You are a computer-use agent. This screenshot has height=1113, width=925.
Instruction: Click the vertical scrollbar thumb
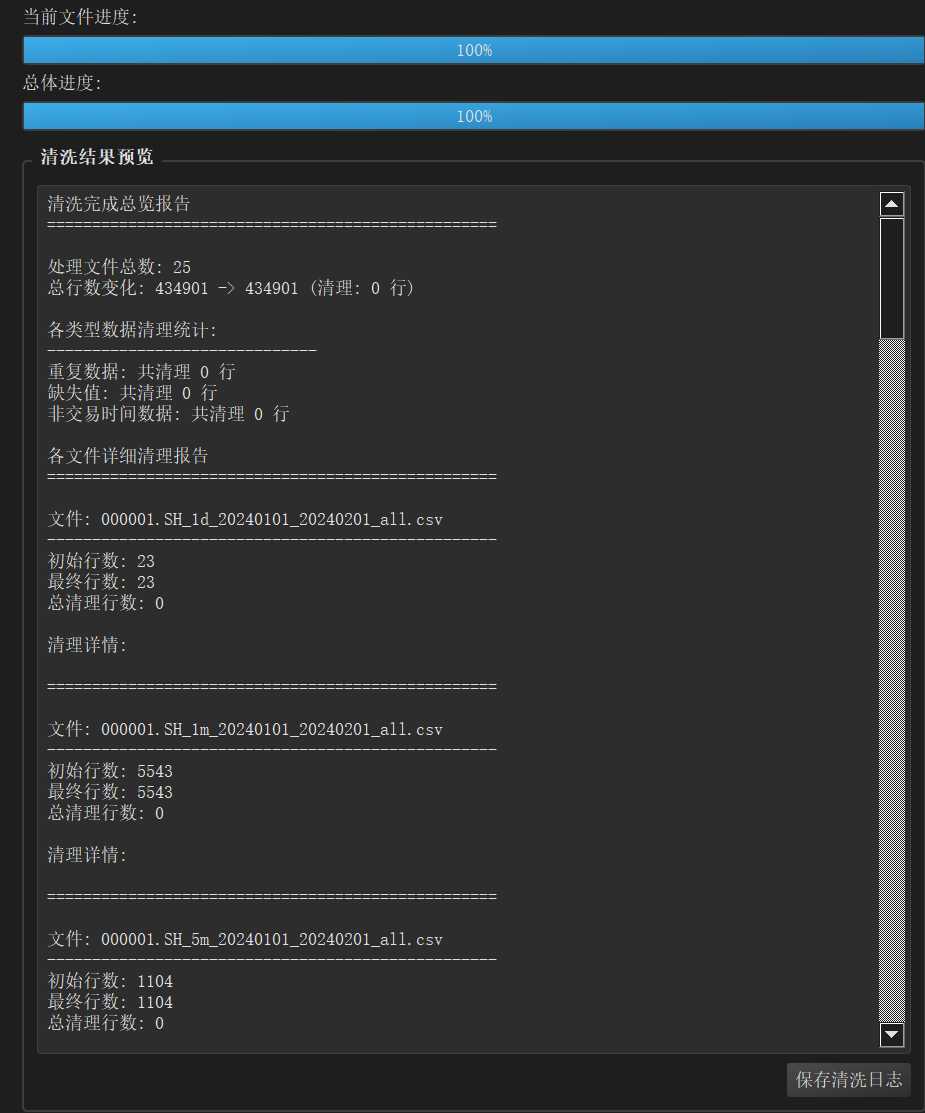point(892,278)
